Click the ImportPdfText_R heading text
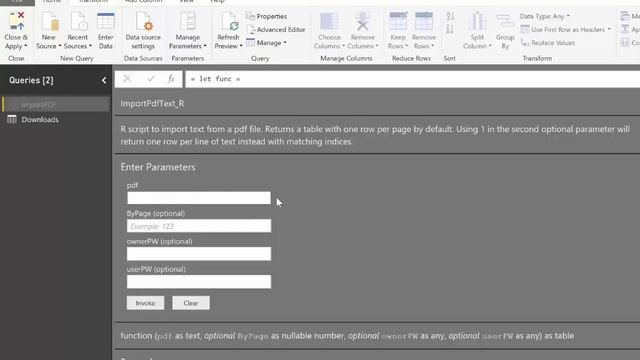This screenshot has height=360, width=640. 152,104
